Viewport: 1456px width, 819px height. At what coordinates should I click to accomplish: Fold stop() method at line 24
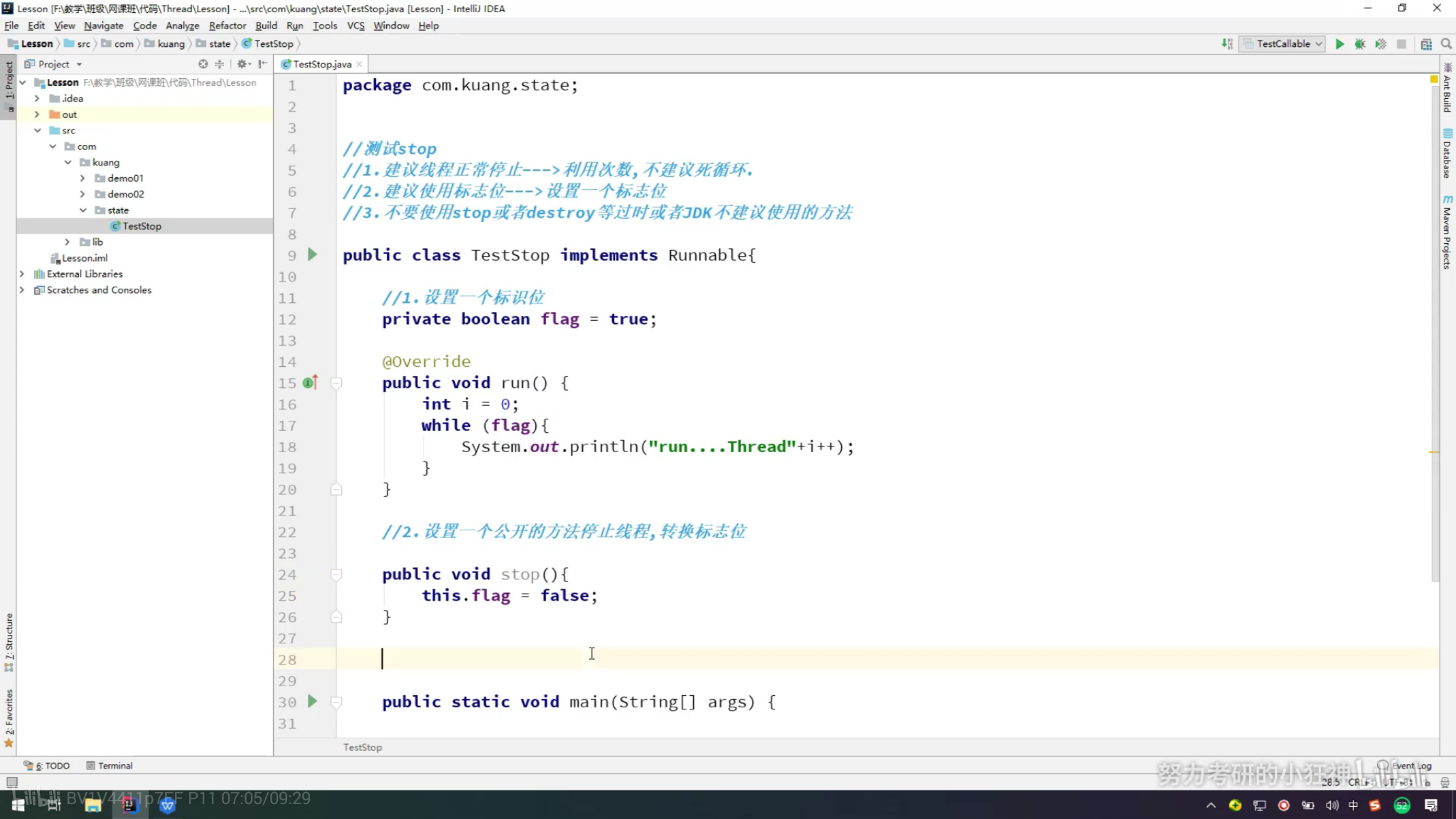[x=336, y=574]
